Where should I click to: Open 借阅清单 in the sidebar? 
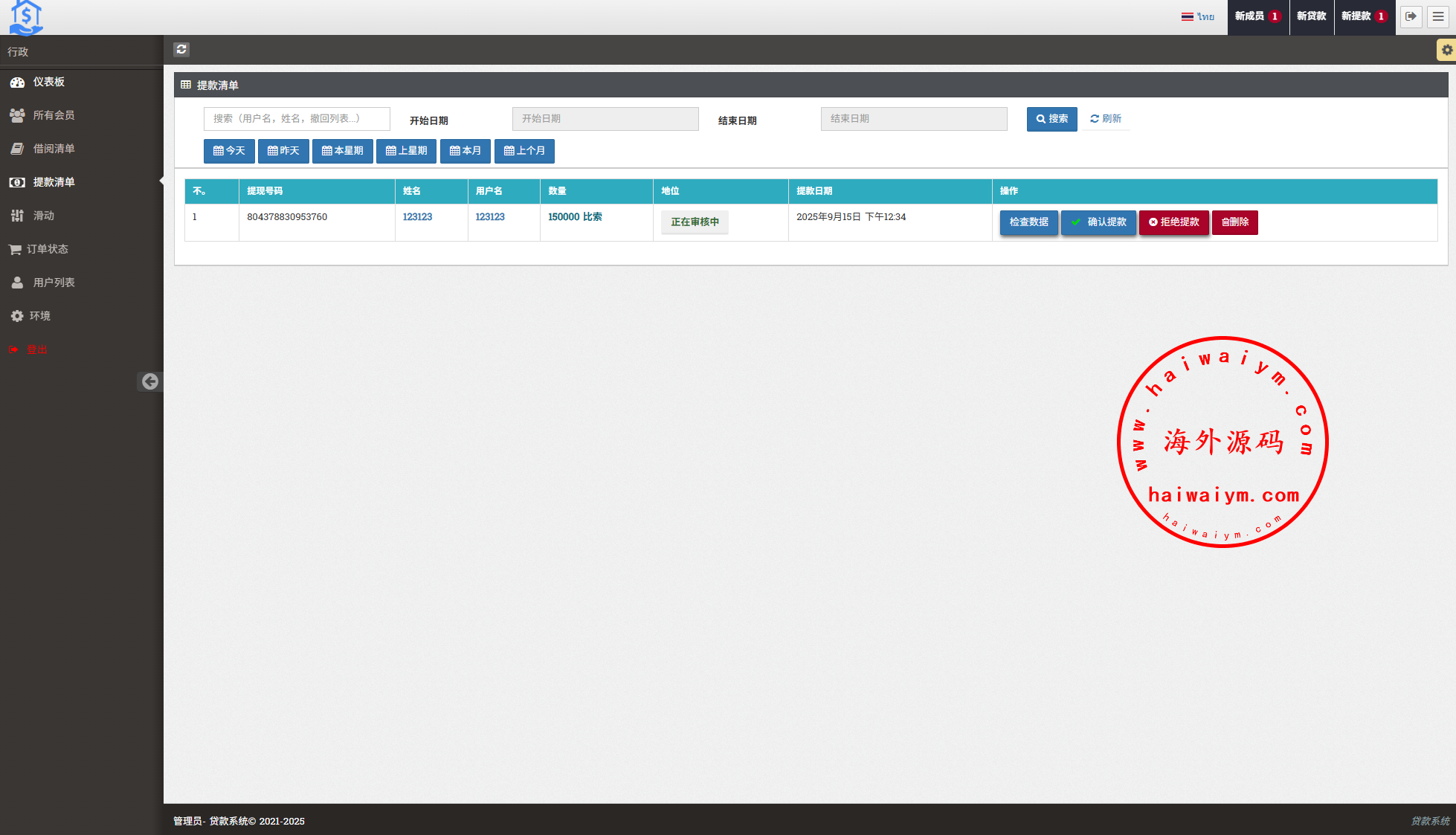[54, 149]
